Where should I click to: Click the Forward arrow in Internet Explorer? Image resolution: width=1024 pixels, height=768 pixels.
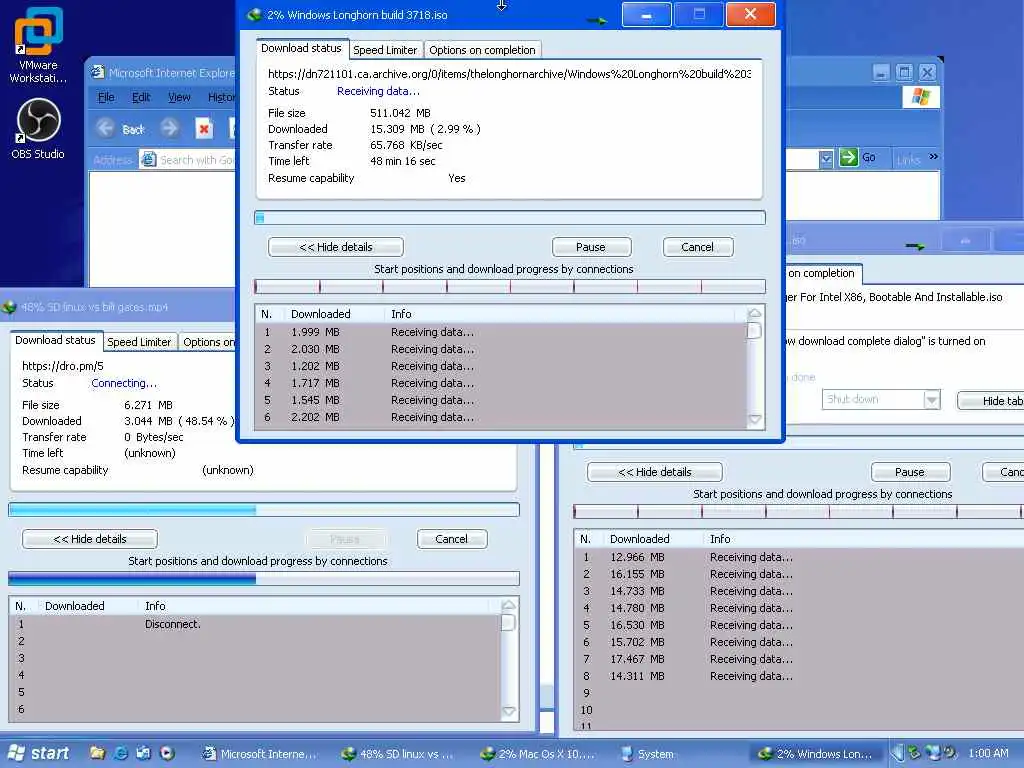(170, 128)
